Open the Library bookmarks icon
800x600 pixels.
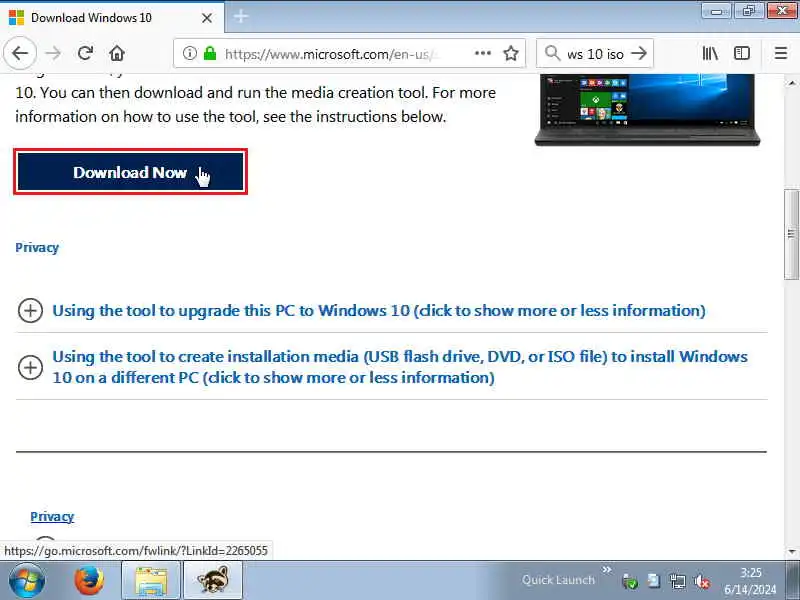coord(710,53)
